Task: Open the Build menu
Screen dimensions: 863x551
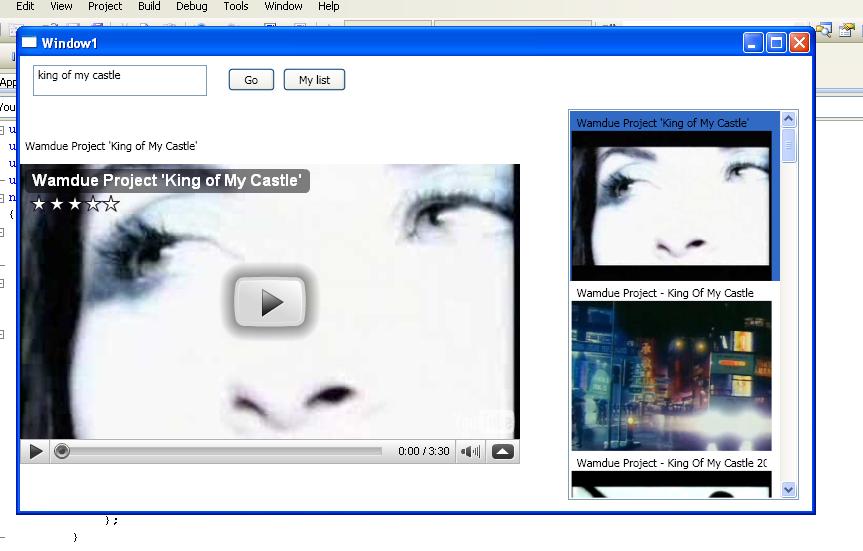Action: (x=149, y=6)
